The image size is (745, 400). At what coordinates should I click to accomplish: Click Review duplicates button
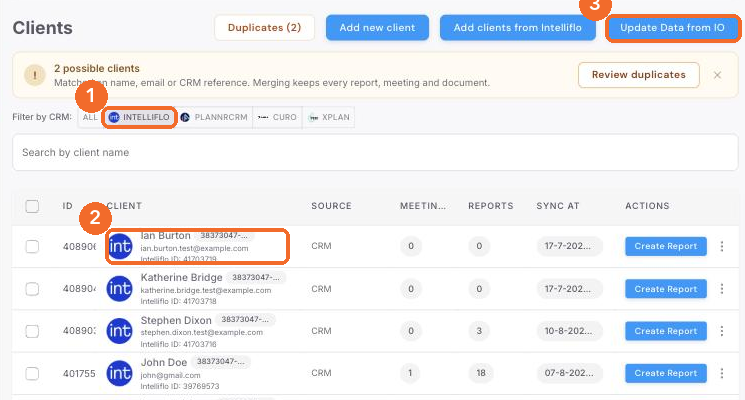639,75
